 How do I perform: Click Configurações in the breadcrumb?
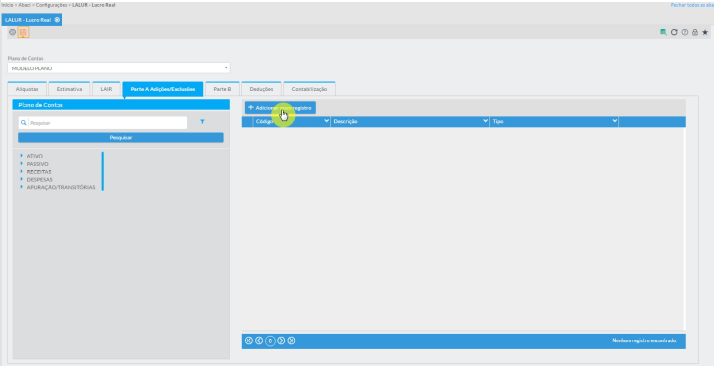tap(51, 5)
